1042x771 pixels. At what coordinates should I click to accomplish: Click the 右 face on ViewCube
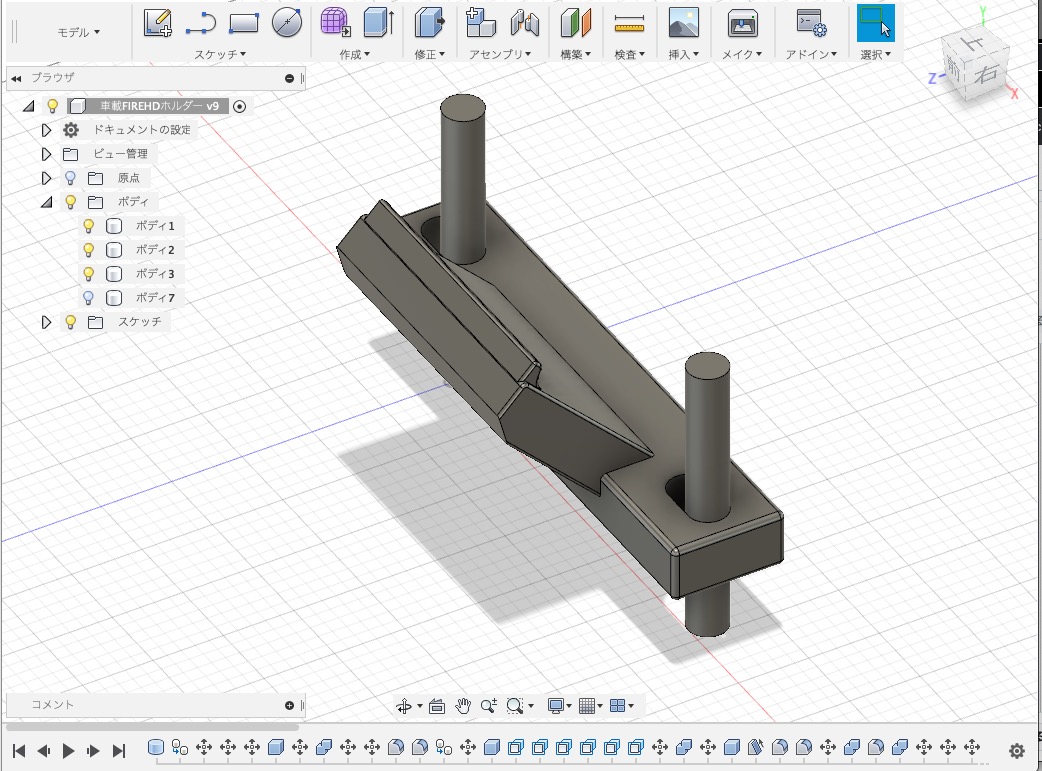coord(987,74)
